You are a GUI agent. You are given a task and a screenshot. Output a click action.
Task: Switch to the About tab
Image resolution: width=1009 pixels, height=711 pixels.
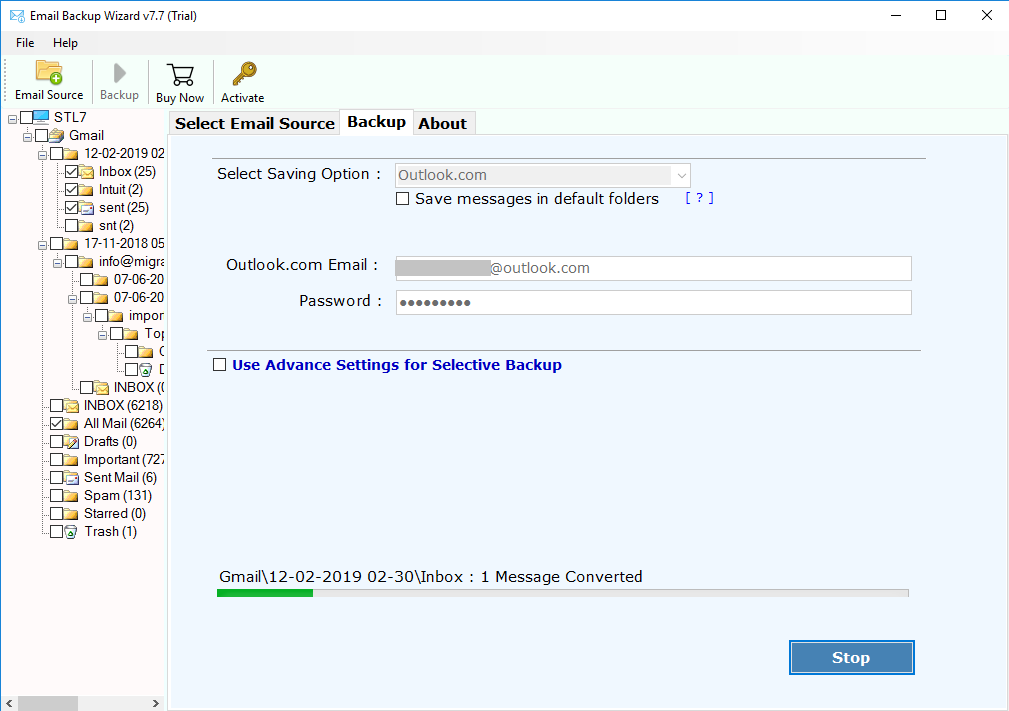click(x=443, y=124)
